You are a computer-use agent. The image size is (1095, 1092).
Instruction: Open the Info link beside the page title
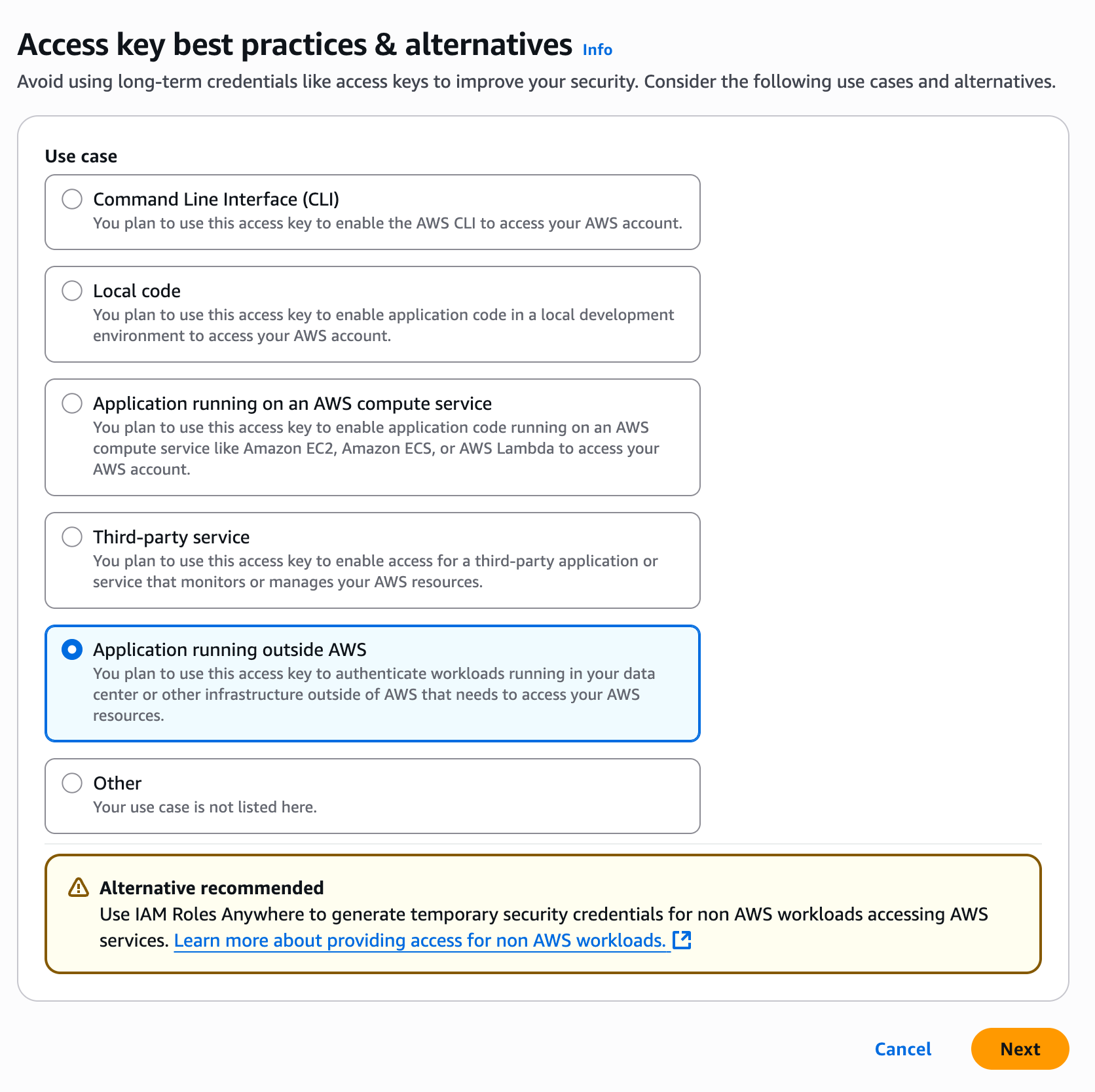coord(597,50)
